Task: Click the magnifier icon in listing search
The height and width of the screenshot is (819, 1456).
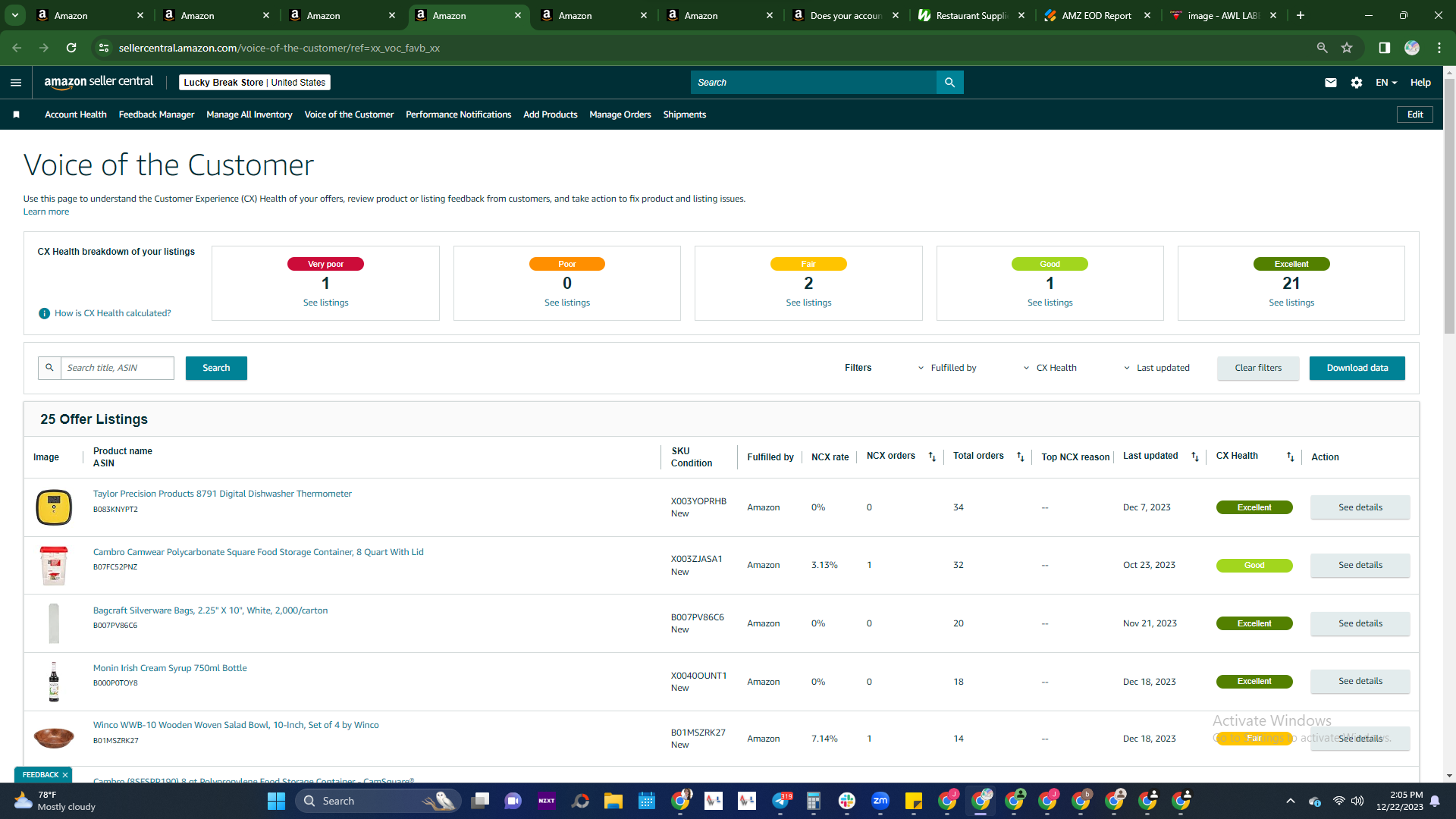Action: click(x=49, y=368)
